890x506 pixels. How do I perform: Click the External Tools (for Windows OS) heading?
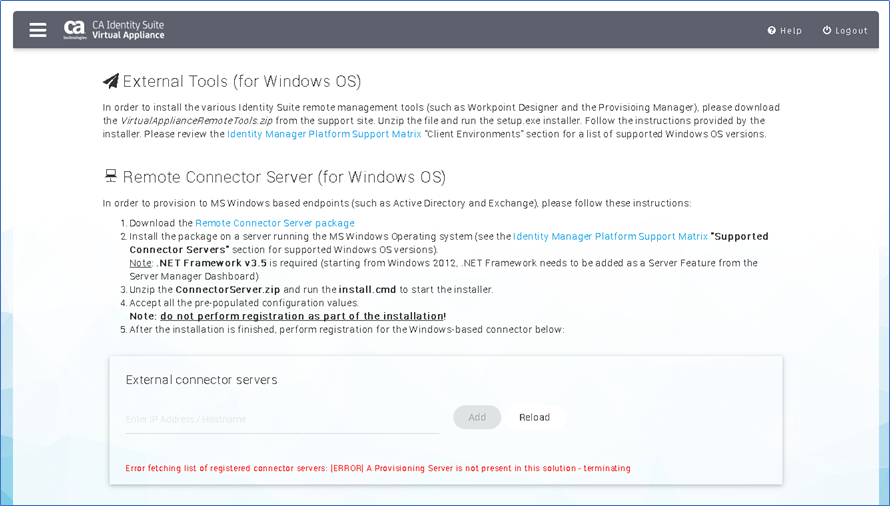(242, 81)
